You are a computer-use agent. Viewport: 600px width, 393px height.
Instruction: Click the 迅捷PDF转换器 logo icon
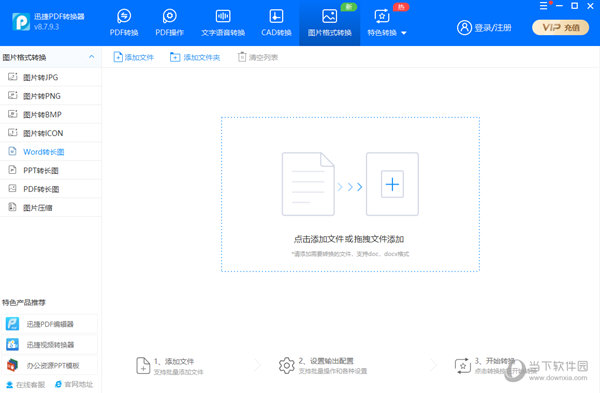[x=21, y=22]
